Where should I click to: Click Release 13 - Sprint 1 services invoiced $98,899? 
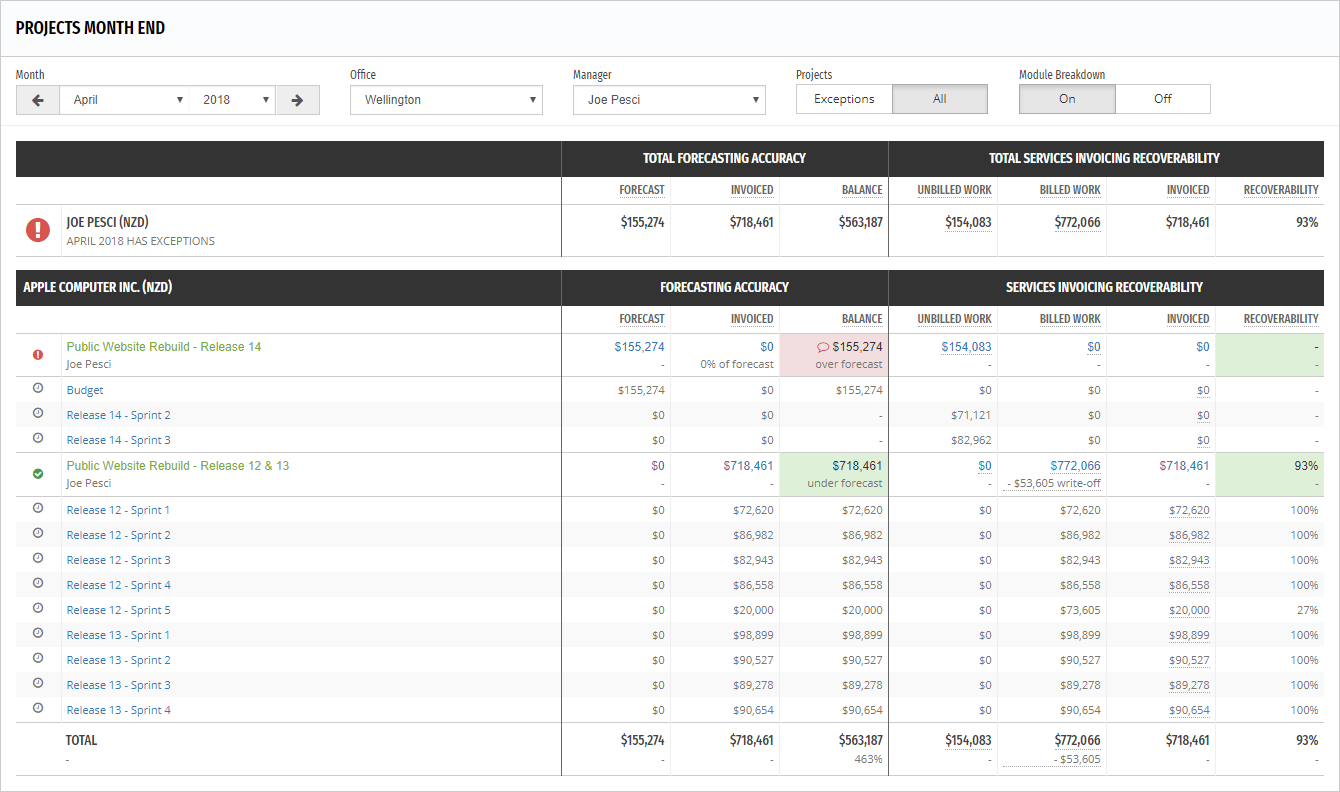click(1188, 635)
